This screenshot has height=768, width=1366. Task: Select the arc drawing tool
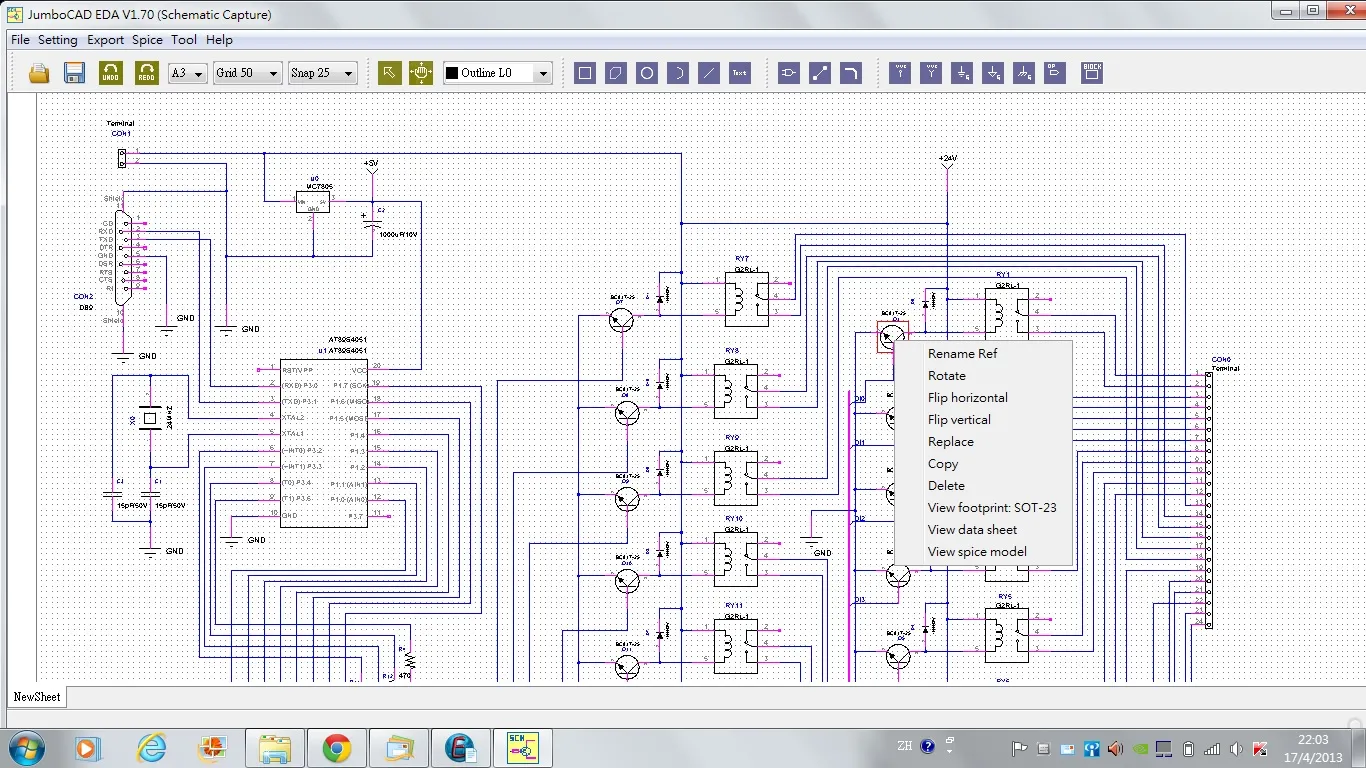click(x=677, y=72)
